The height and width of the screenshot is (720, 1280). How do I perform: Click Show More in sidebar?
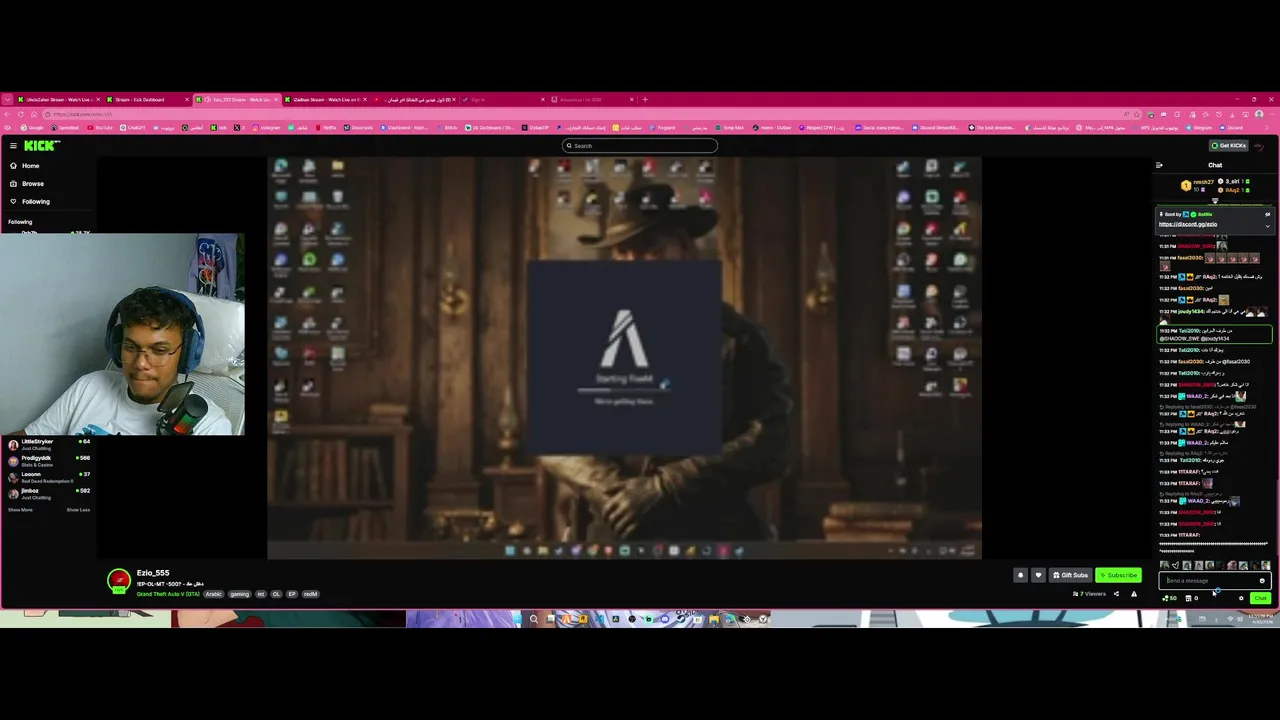pos(20,510)
